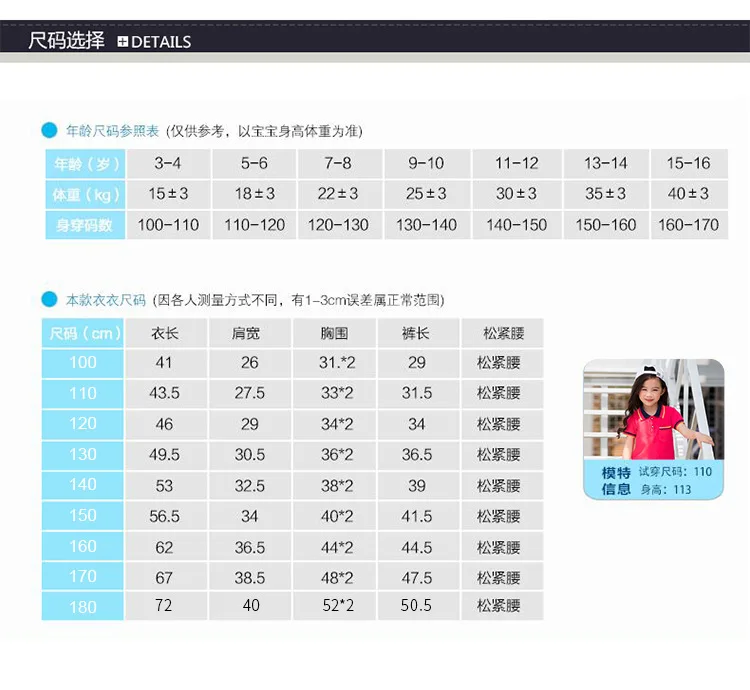Click weight cell 15±3
750x690 pixels.
[x=168, y=194]
